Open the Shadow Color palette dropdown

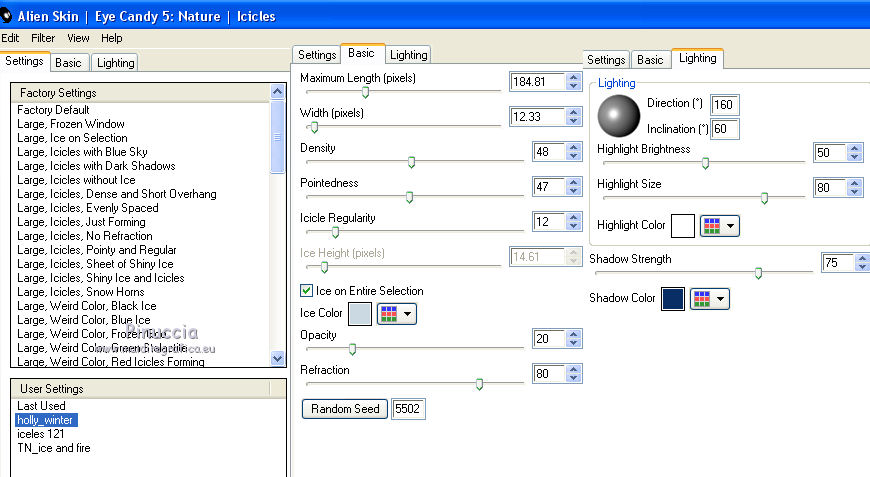710,299
